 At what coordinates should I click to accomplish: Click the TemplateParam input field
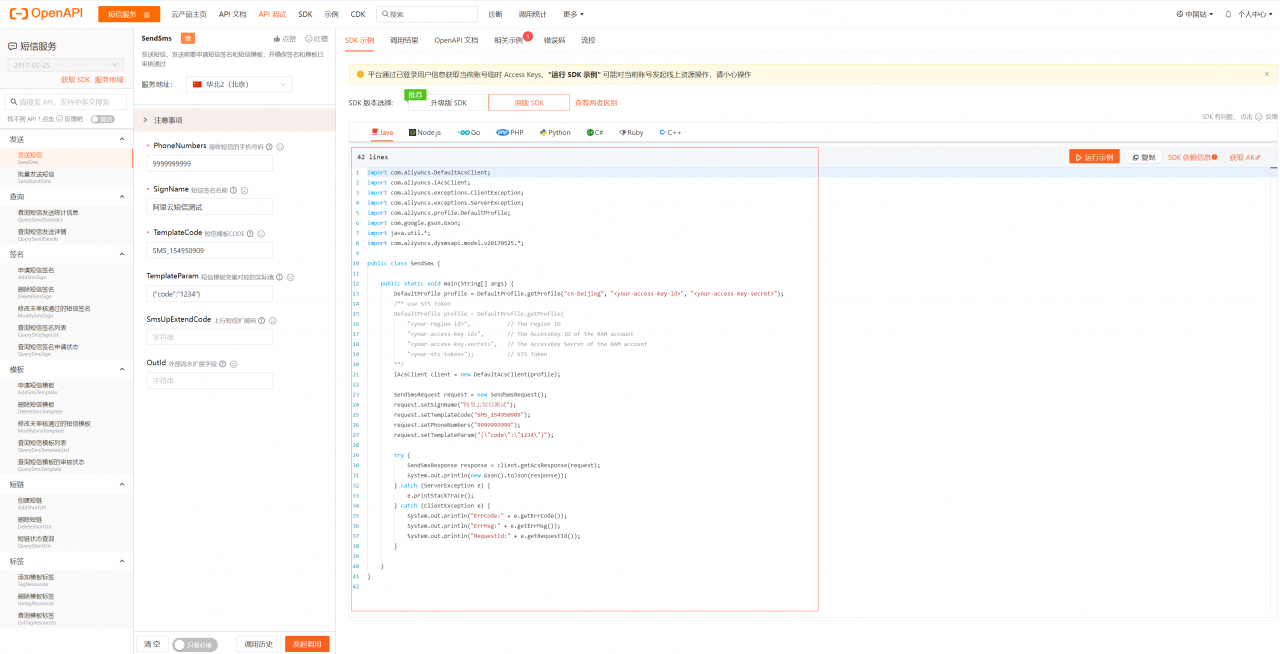[x=209, y=294]
